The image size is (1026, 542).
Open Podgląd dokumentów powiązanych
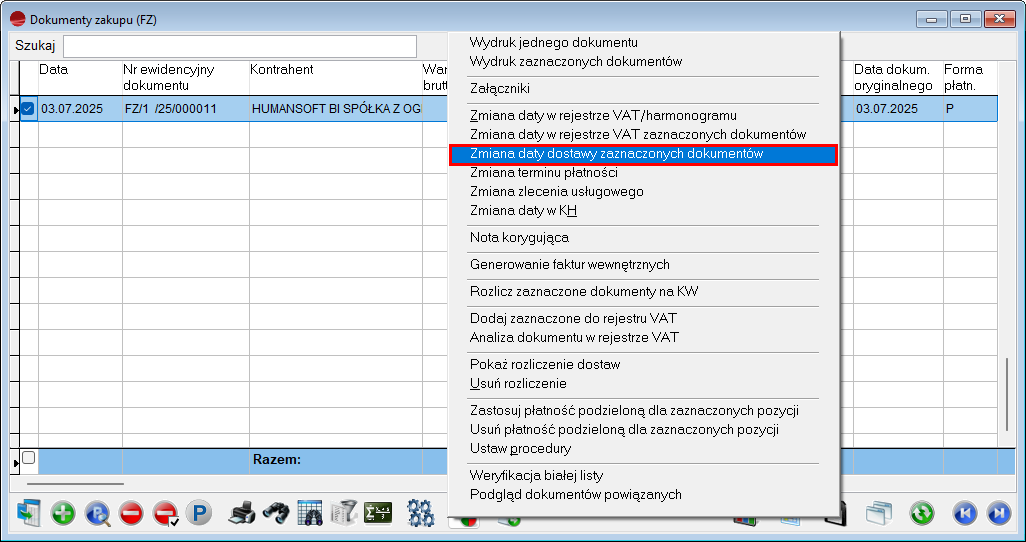pyautogui.click(x=576, y=494)
